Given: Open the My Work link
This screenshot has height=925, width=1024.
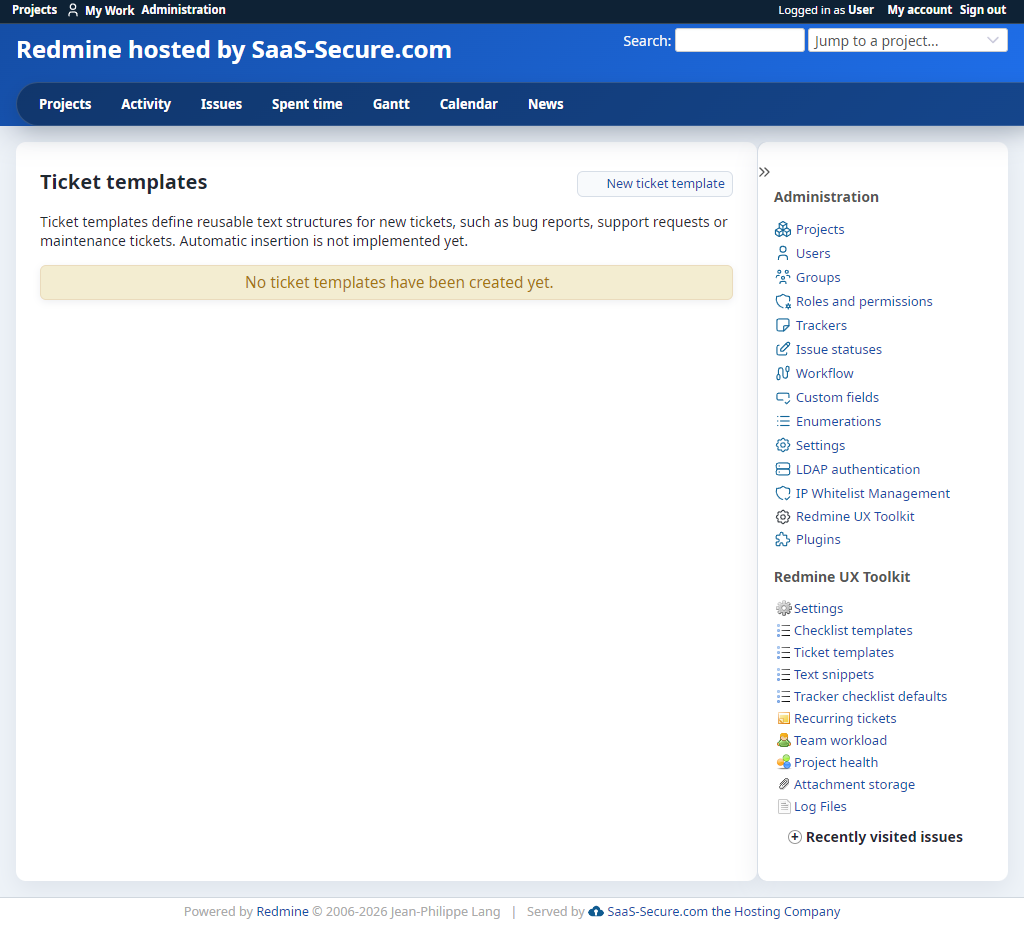Looking at the screenshot, I should [x=110, y=10].
